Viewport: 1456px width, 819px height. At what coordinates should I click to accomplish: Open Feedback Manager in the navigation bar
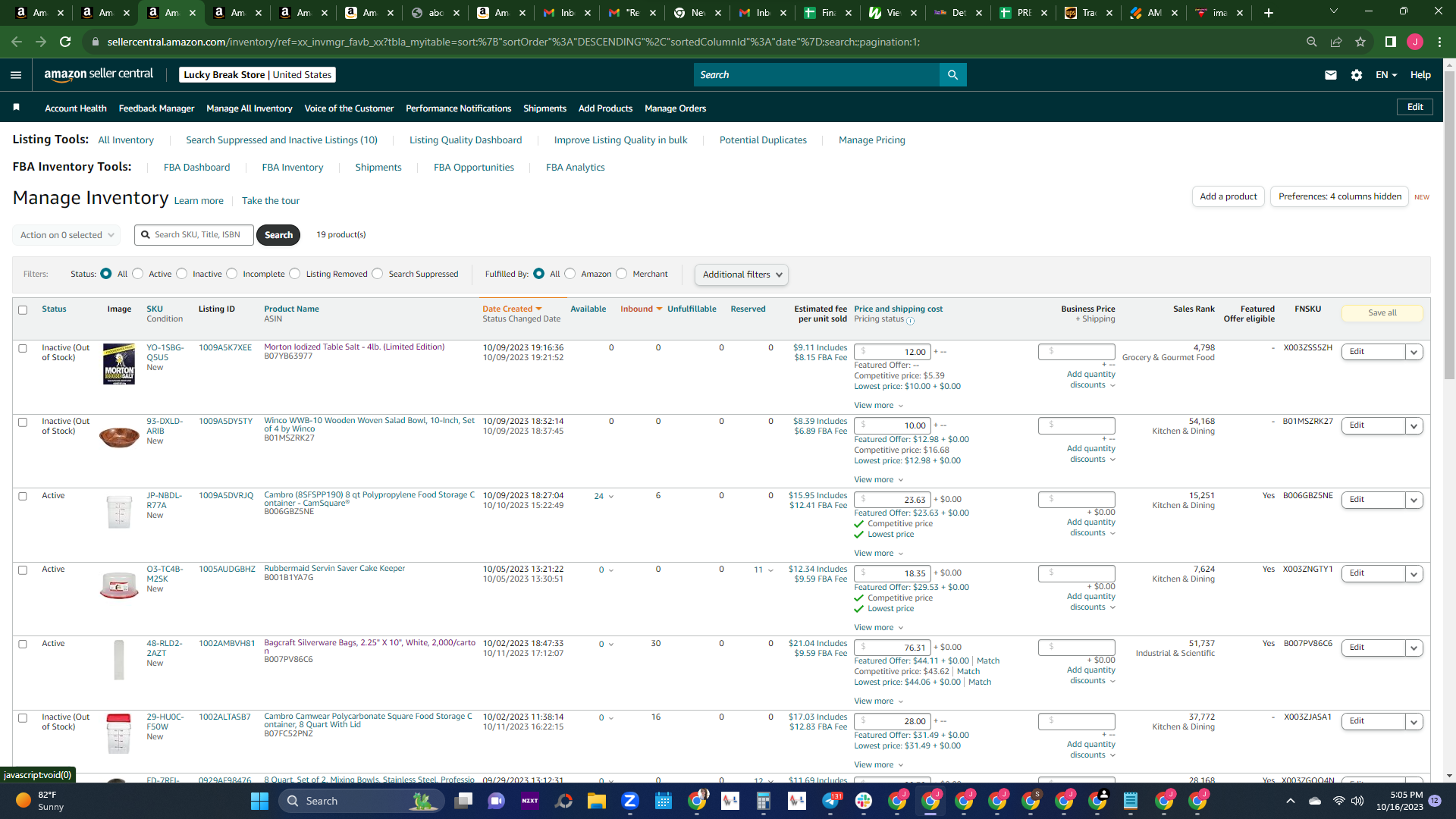coord(156,108)
